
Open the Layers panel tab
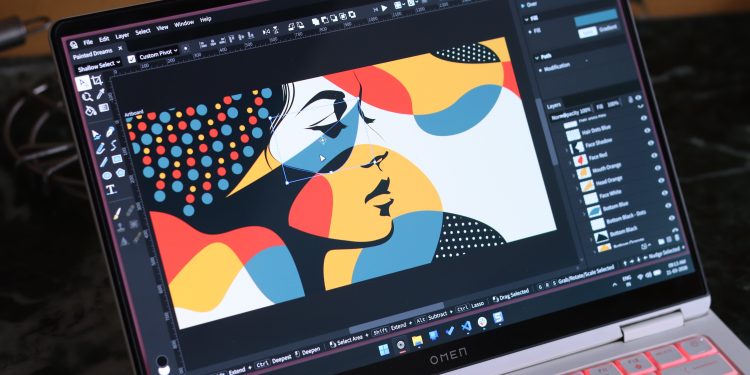(x=554, y=104)
